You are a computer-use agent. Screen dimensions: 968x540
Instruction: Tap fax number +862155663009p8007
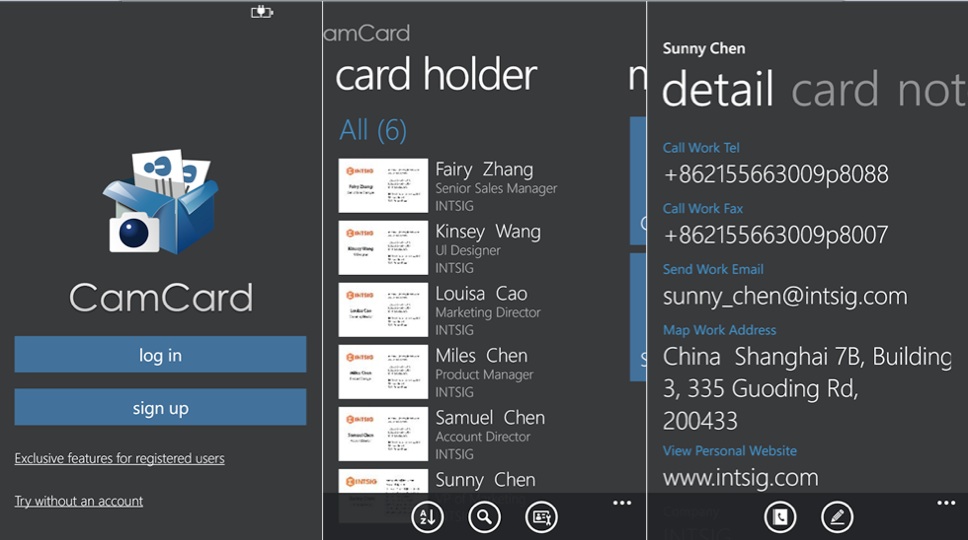[x=775, y=235]
